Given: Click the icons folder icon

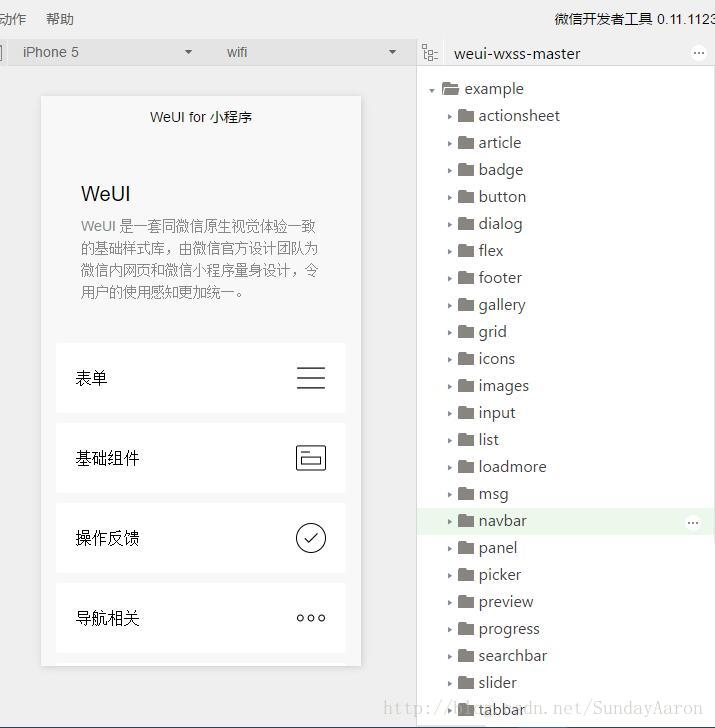Looking at the screenshot, I should [x=466, y=358].
